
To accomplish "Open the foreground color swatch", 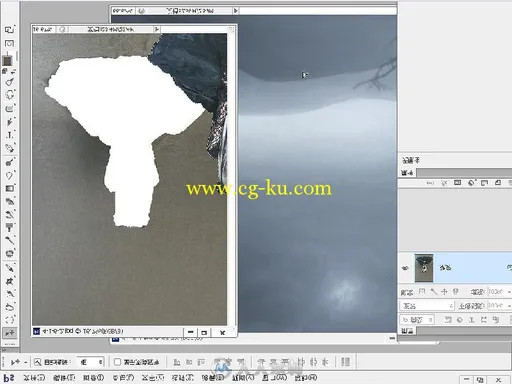I will (x=7, y=60).
